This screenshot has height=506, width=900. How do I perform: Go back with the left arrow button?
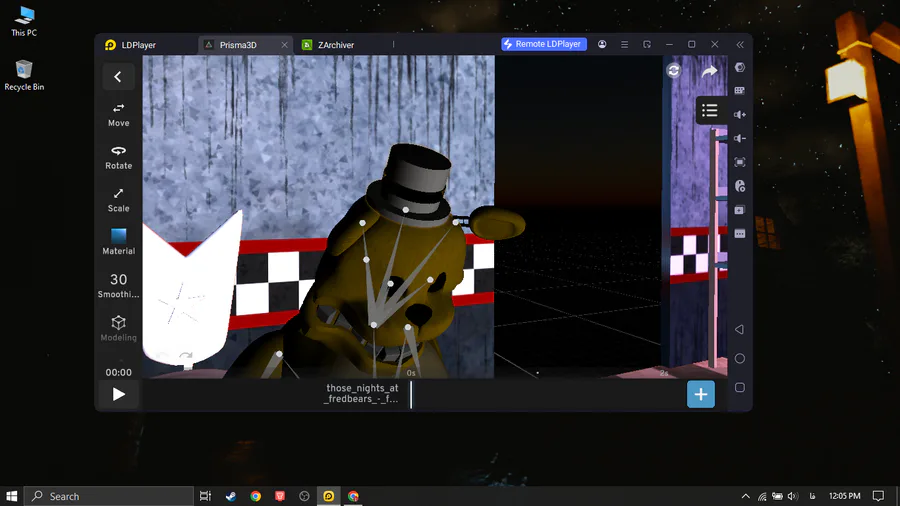[118, 76]
